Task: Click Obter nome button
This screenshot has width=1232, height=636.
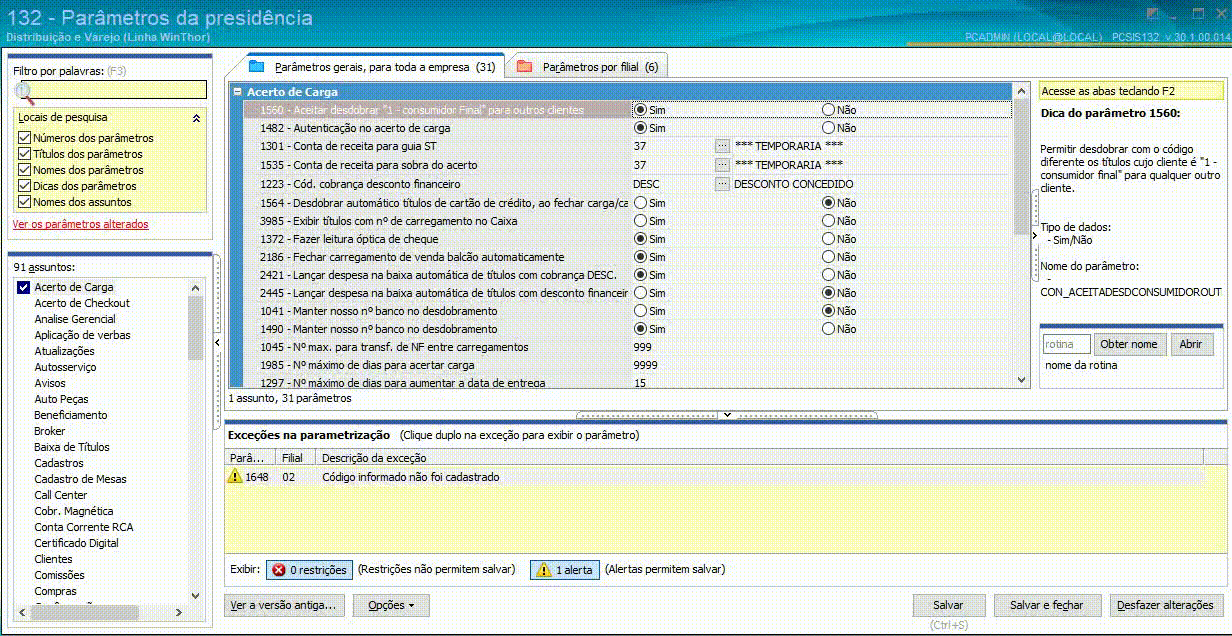Action: (1129, 344)
